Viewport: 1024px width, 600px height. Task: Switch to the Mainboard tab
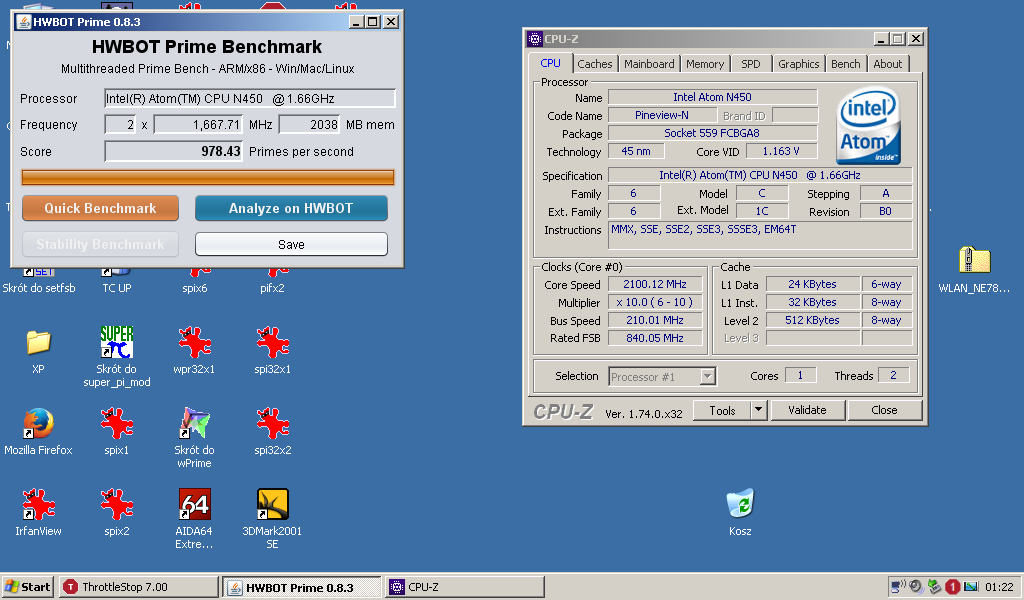[x=649, y=64]
